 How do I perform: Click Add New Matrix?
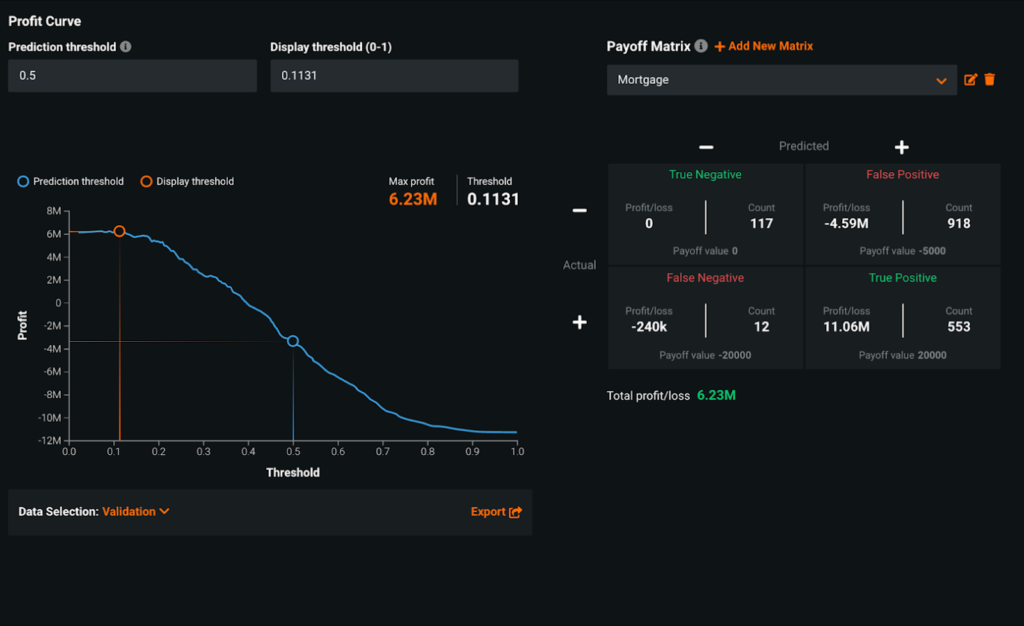click(x=762, y=46)
